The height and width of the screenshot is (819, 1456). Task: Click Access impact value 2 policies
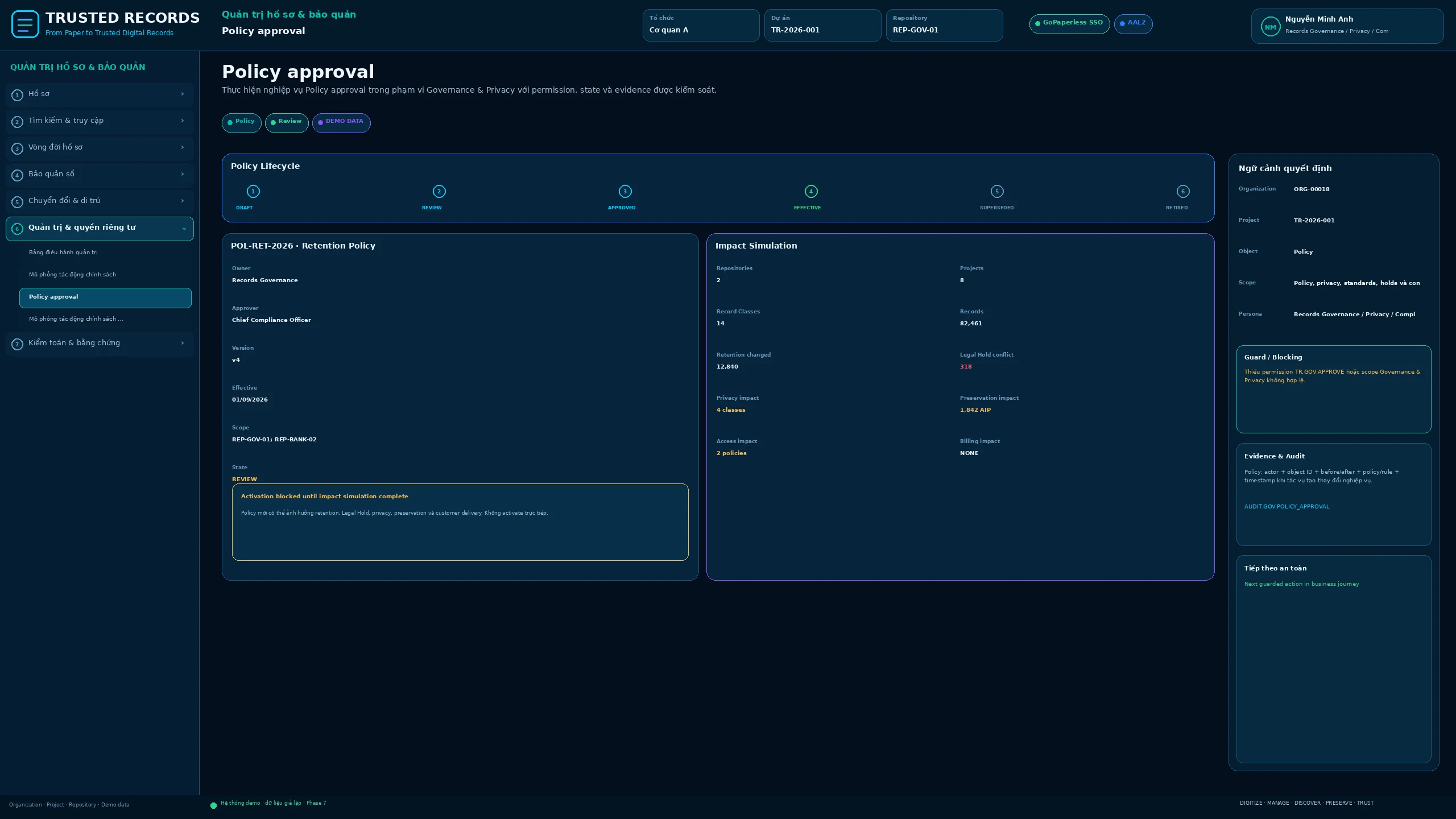[731, 453]
